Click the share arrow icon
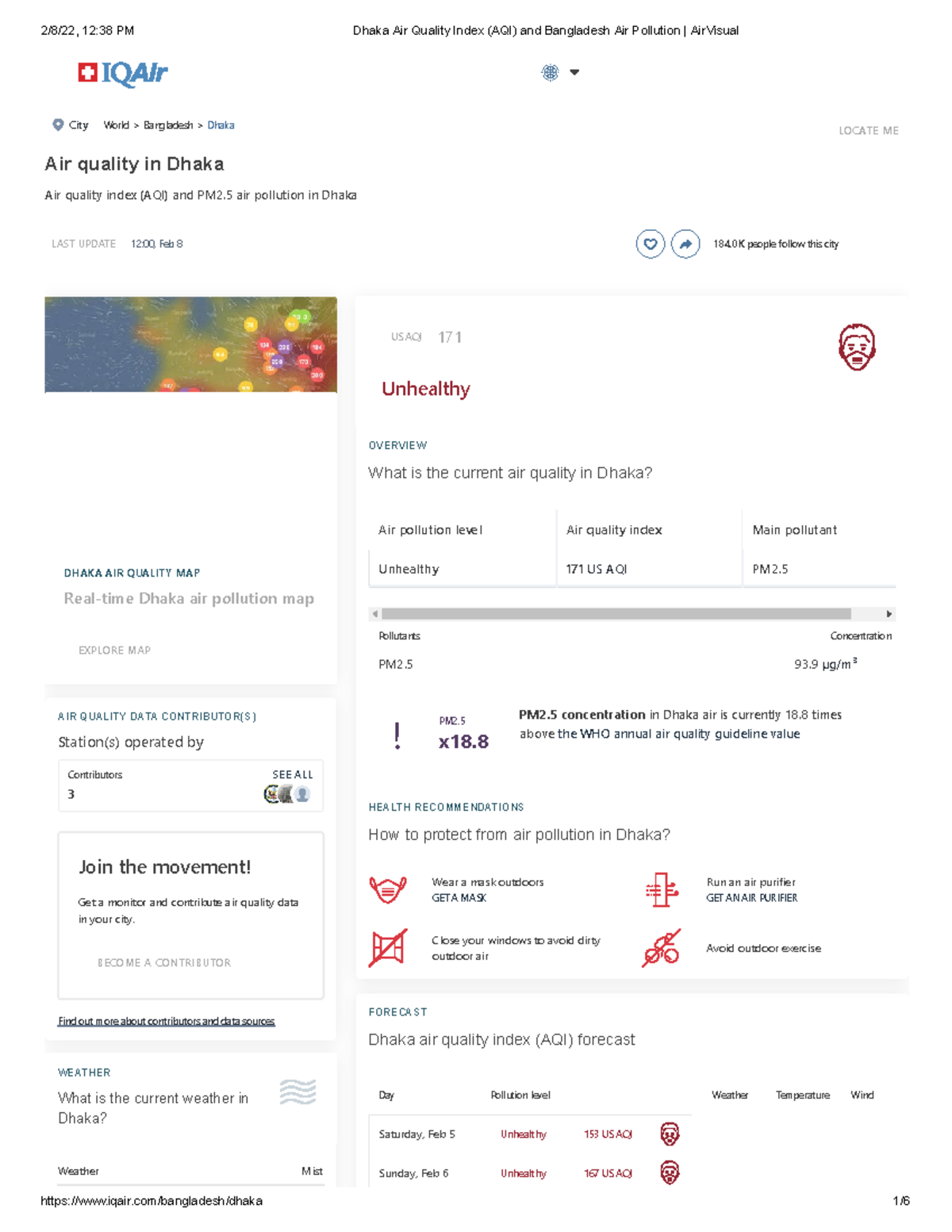 click(x=685, y=244)
